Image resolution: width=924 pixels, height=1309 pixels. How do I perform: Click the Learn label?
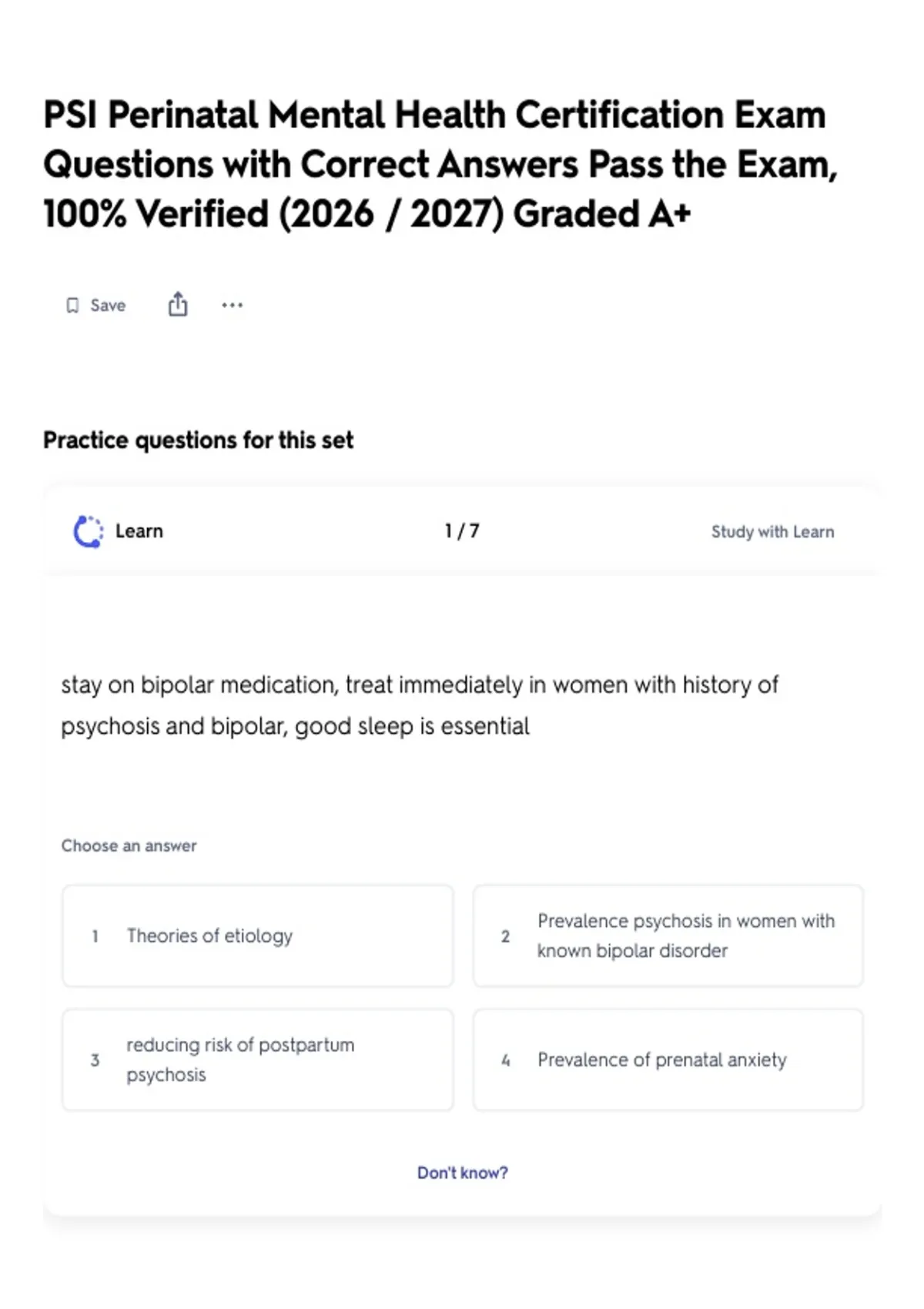coord(139,531)
